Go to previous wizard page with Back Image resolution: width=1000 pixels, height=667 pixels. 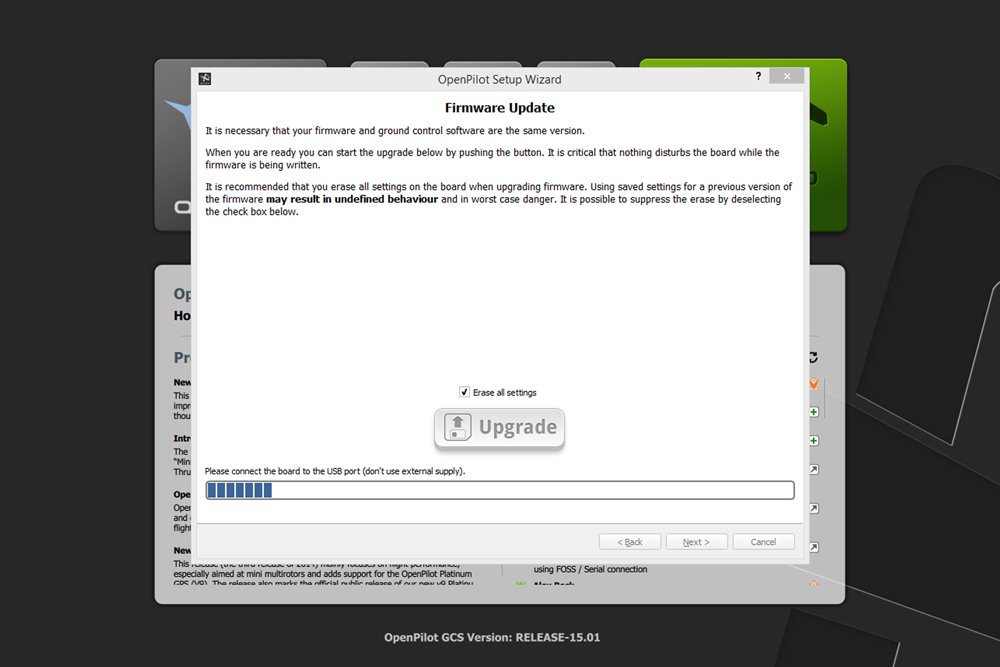629,542
